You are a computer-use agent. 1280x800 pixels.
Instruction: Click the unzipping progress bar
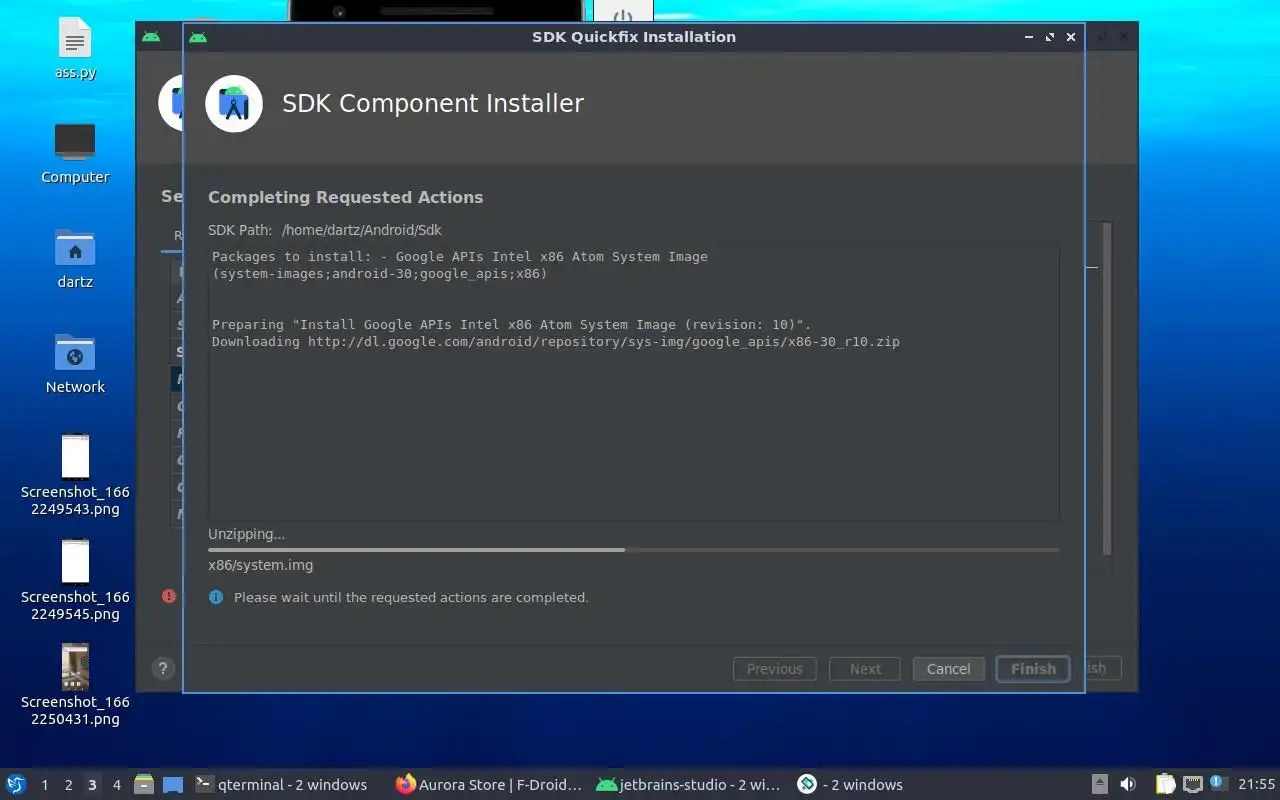point(633,550)
